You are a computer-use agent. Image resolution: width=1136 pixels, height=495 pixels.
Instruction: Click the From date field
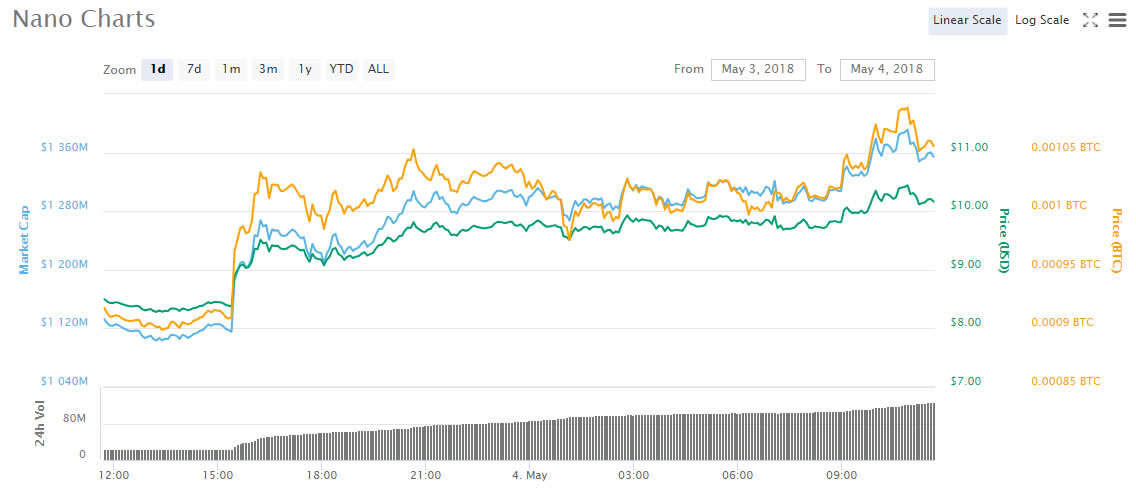[x=758, y=69]
